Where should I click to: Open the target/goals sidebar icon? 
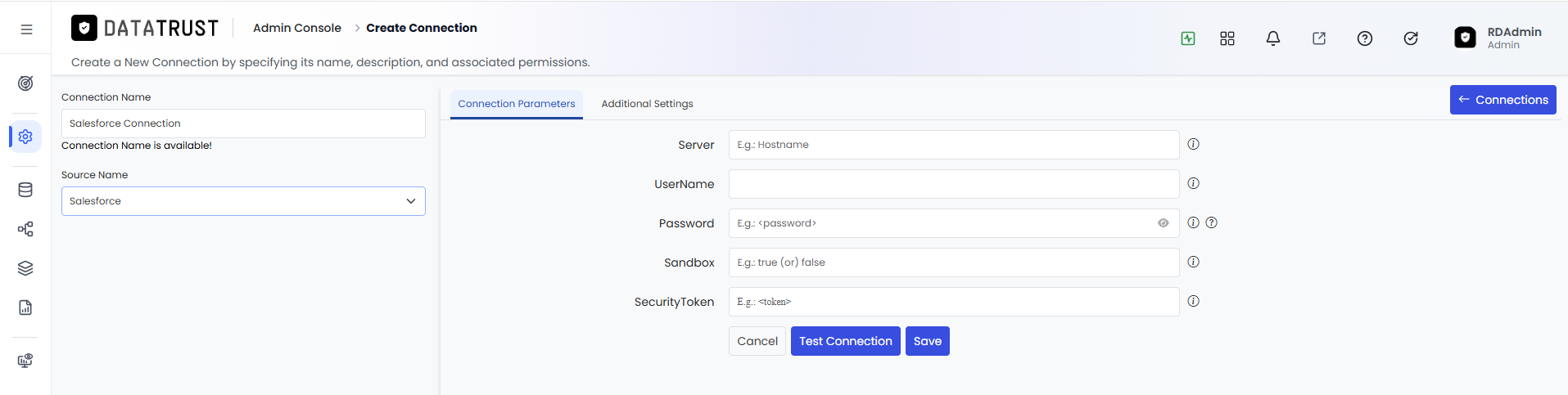point(25,83)
